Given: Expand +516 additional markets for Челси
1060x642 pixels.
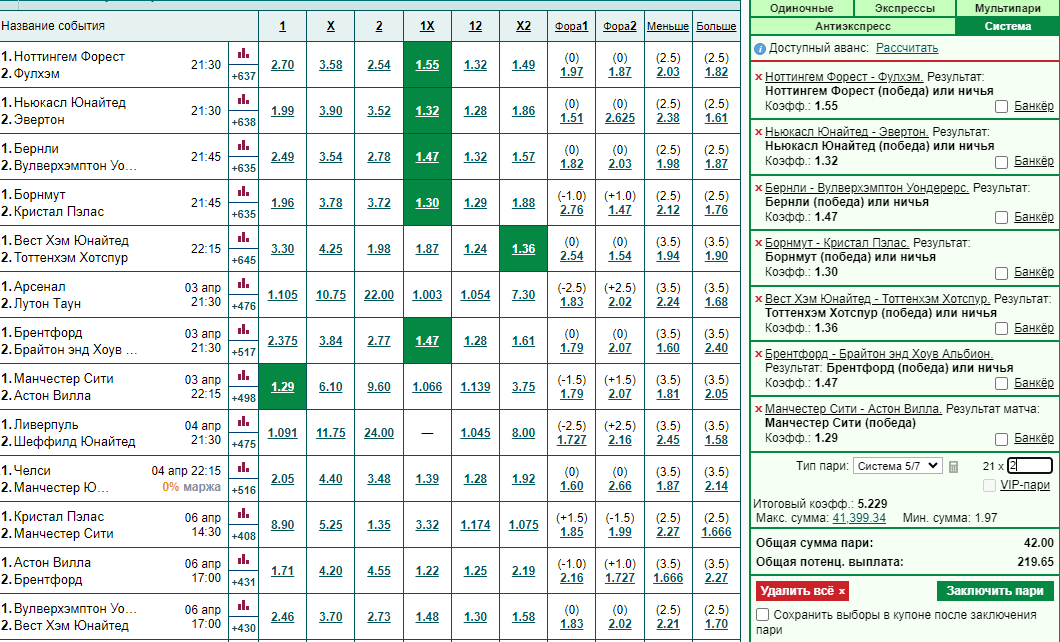Looking at the screenshot, I should point(243,490).
